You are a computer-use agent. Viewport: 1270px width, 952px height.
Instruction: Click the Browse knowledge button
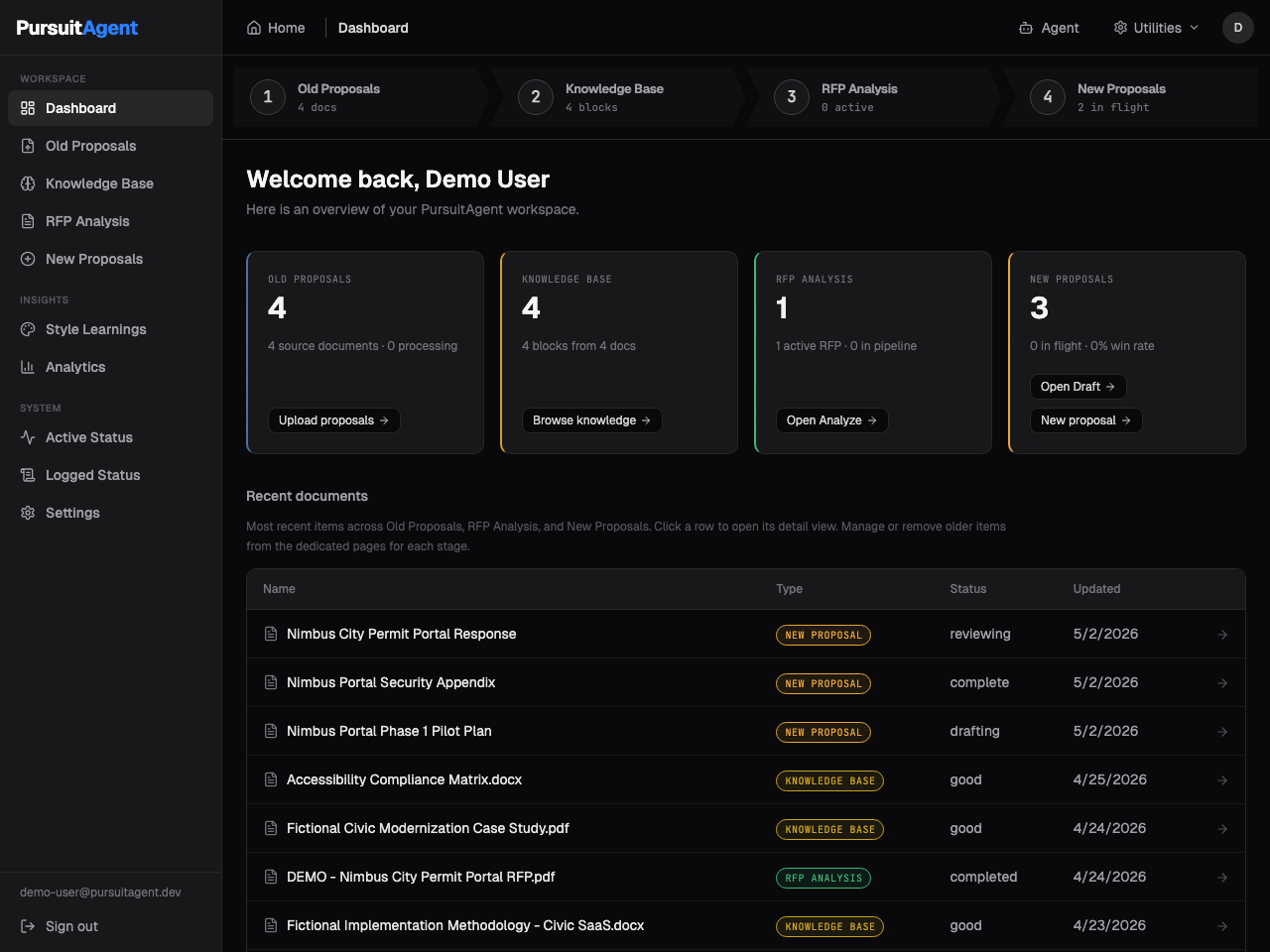(x=591, y=420)
